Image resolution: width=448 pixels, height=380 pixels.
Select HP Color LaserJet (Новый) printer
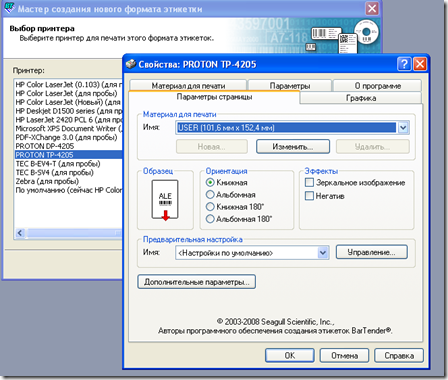tap(69, 102)
